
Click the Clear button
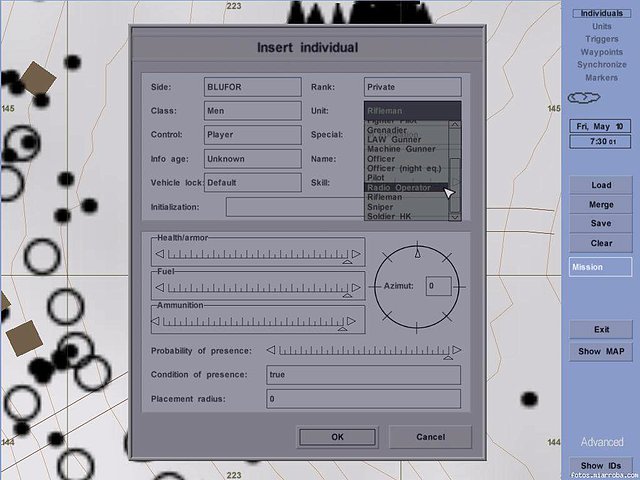pyautogui.click(x=601, y=243)
